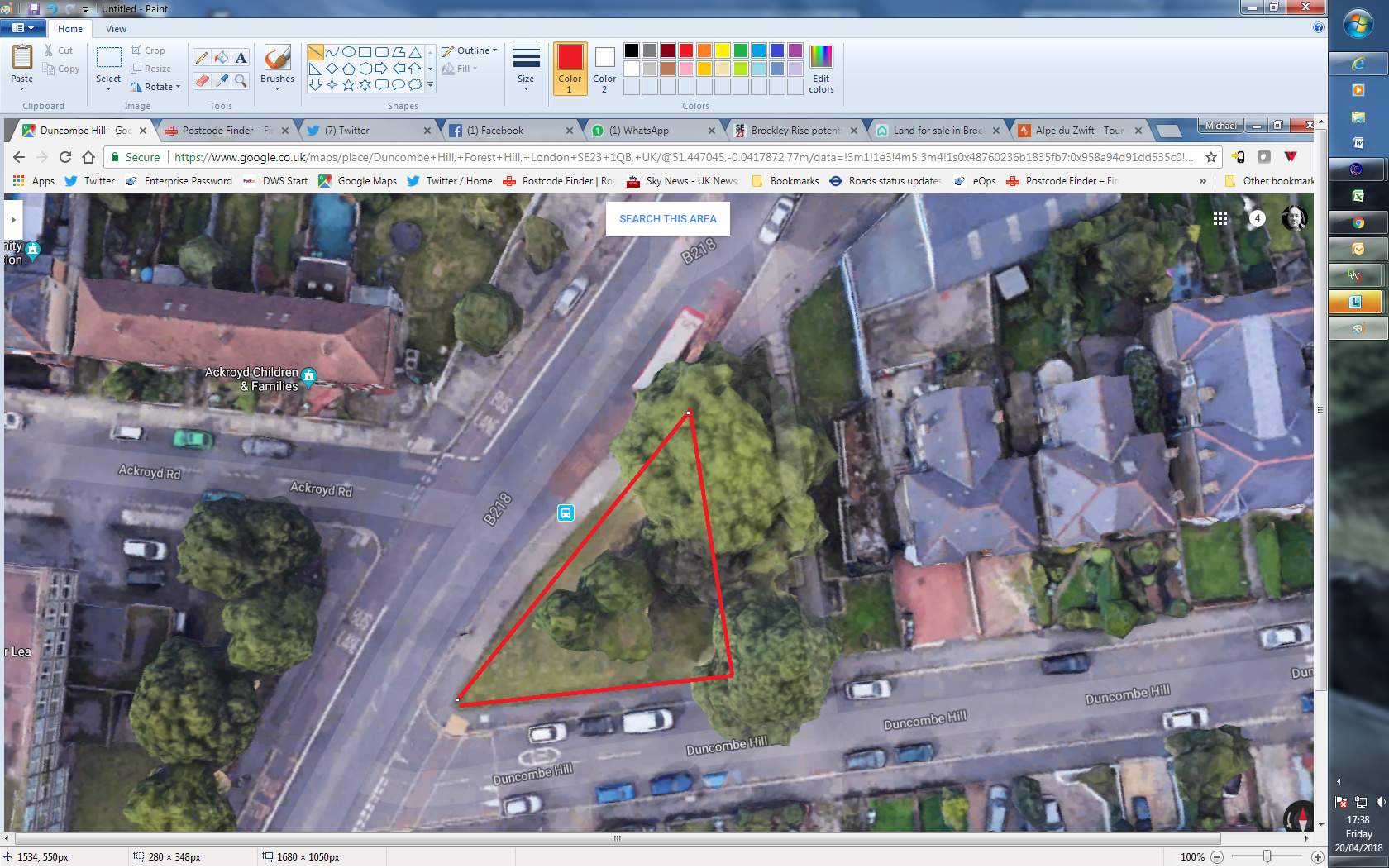Open the Rotate dropdown
Screen dimensions: 1389x868
[x=155, y=87]
